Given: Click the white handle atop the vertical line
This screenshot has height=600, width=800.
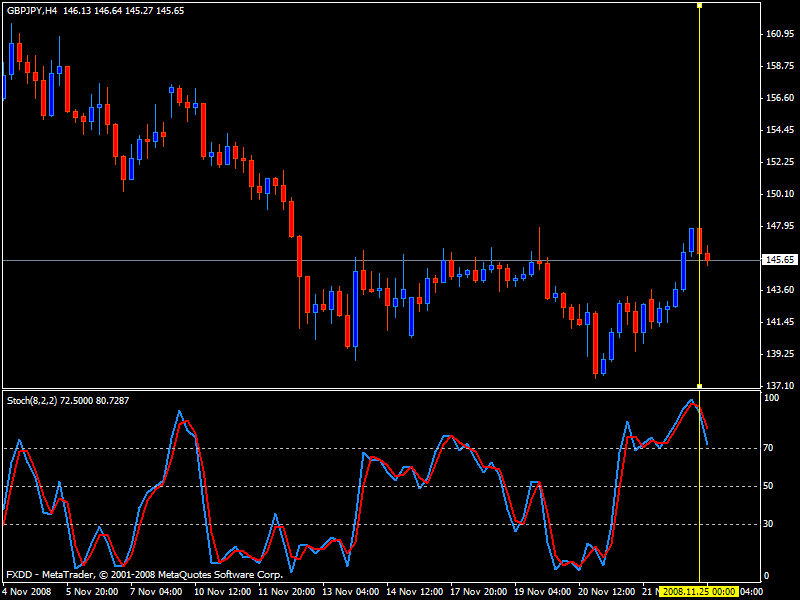Looking at the screenshot, I should coord(699,6).
